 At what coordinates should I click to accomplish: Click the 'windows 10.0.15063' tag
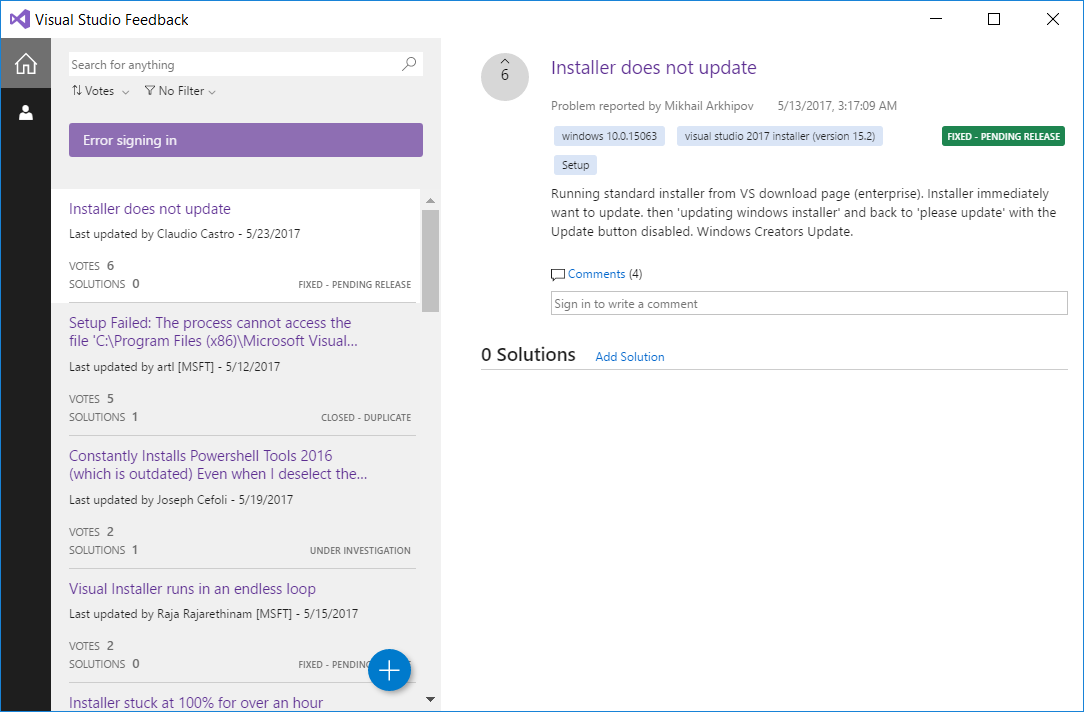click(609, 136)
